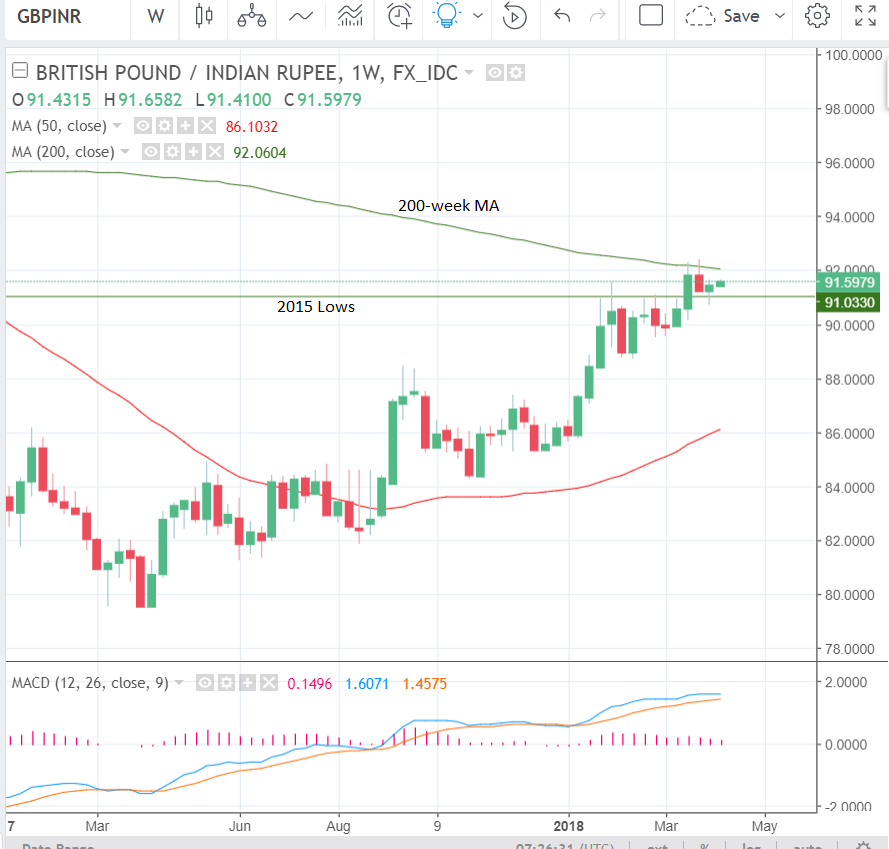Image resolution: width=889 pixels, height=849 pixels.
Task: Click the Jun label on time axis
Action: 240,826
